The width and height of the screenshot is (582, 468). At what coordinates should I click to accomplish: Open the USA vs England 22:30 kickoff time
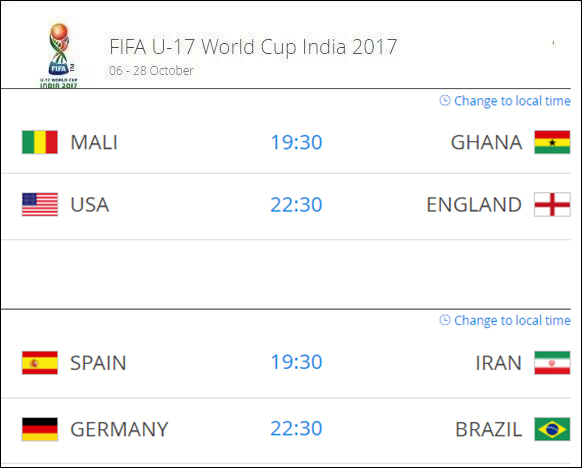point(296,204)
